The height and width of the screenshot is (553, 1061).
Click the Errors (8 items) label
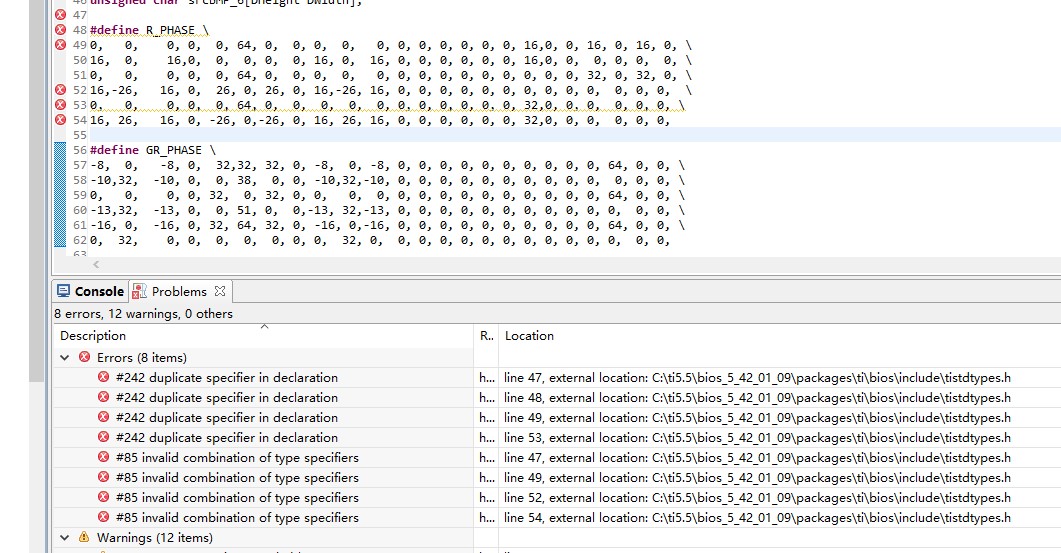coord(141,357)
